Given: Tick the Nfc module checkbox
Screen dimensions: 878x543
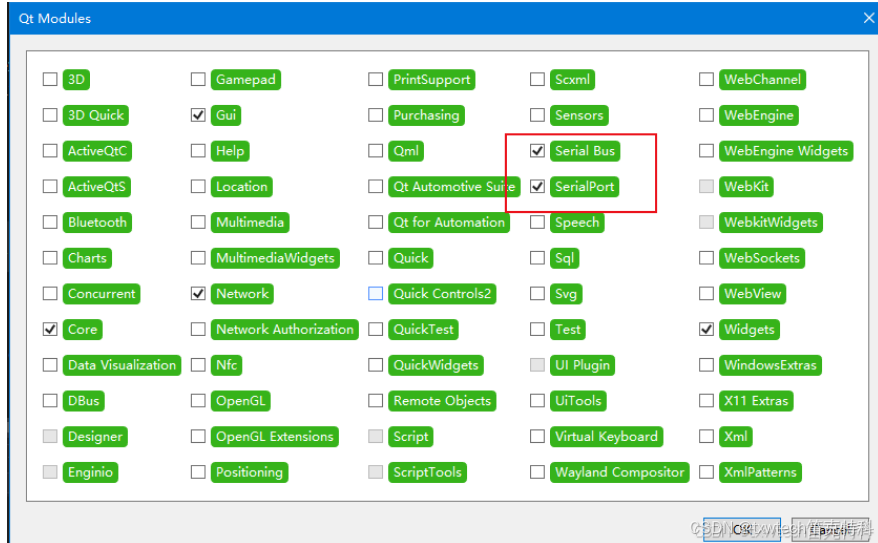Looking at the screenshot, I should (x=198, y=365).
